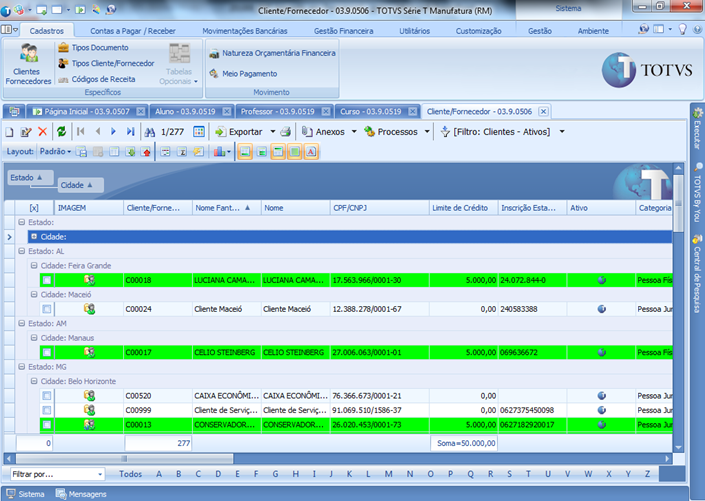Check the box for row C00999
The width and height of the screenshot is (705, 501).
point(47,410)
